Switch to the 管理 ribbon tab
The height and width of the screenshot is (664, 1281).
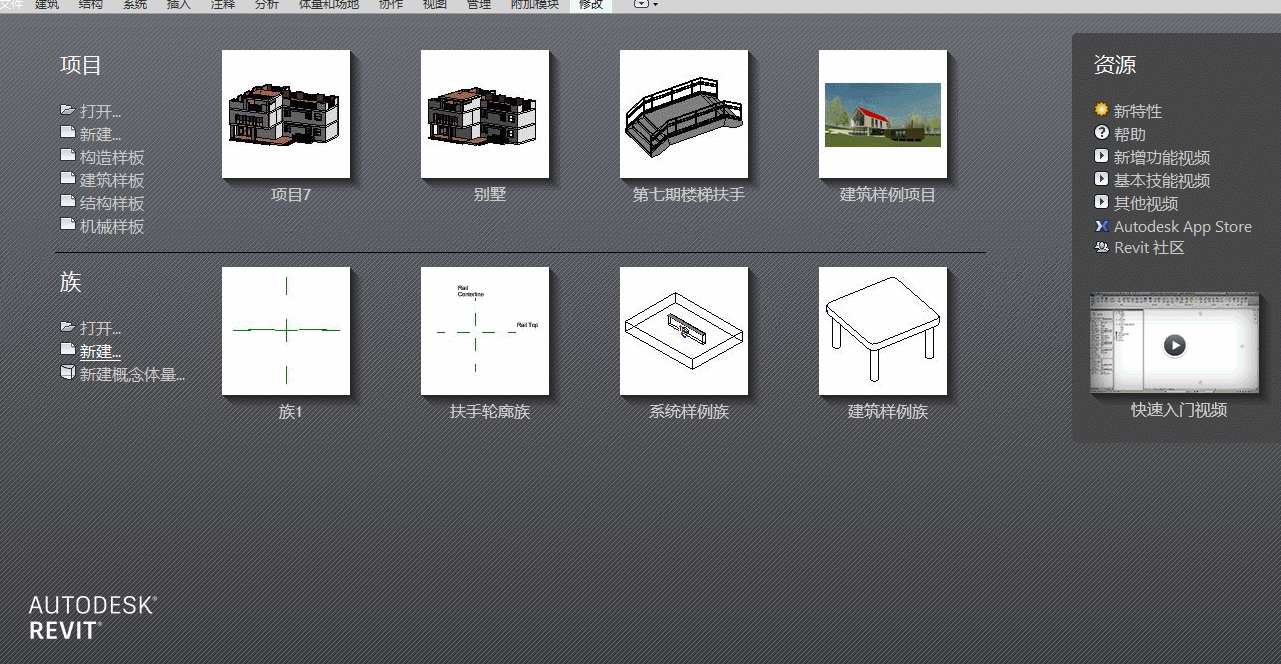[x=479, y=5]
